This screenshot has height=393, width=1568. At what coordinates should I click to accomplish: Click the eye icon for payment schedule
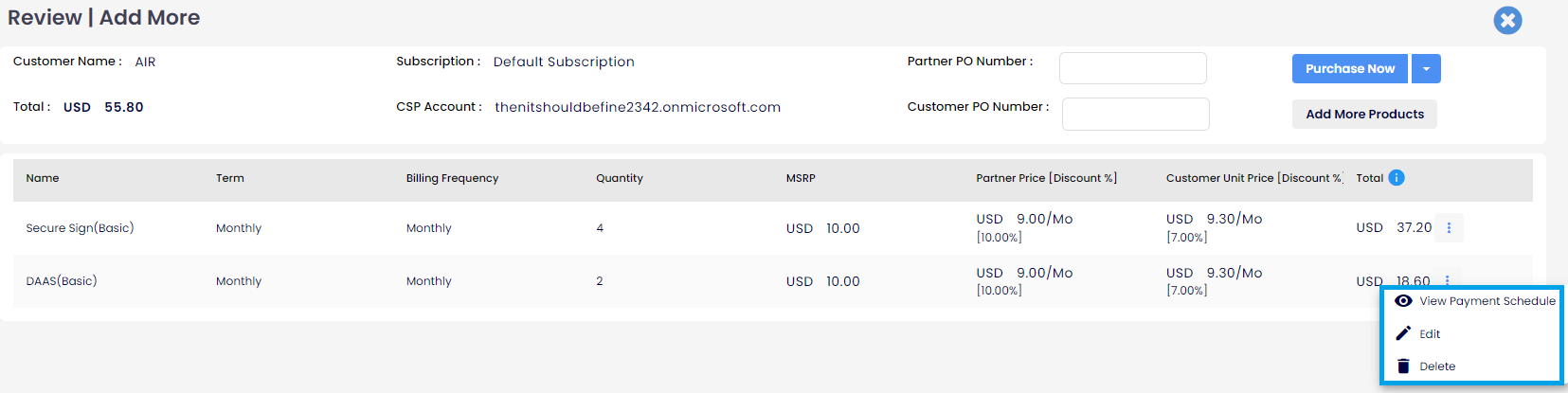click(x=1403, y=300)
